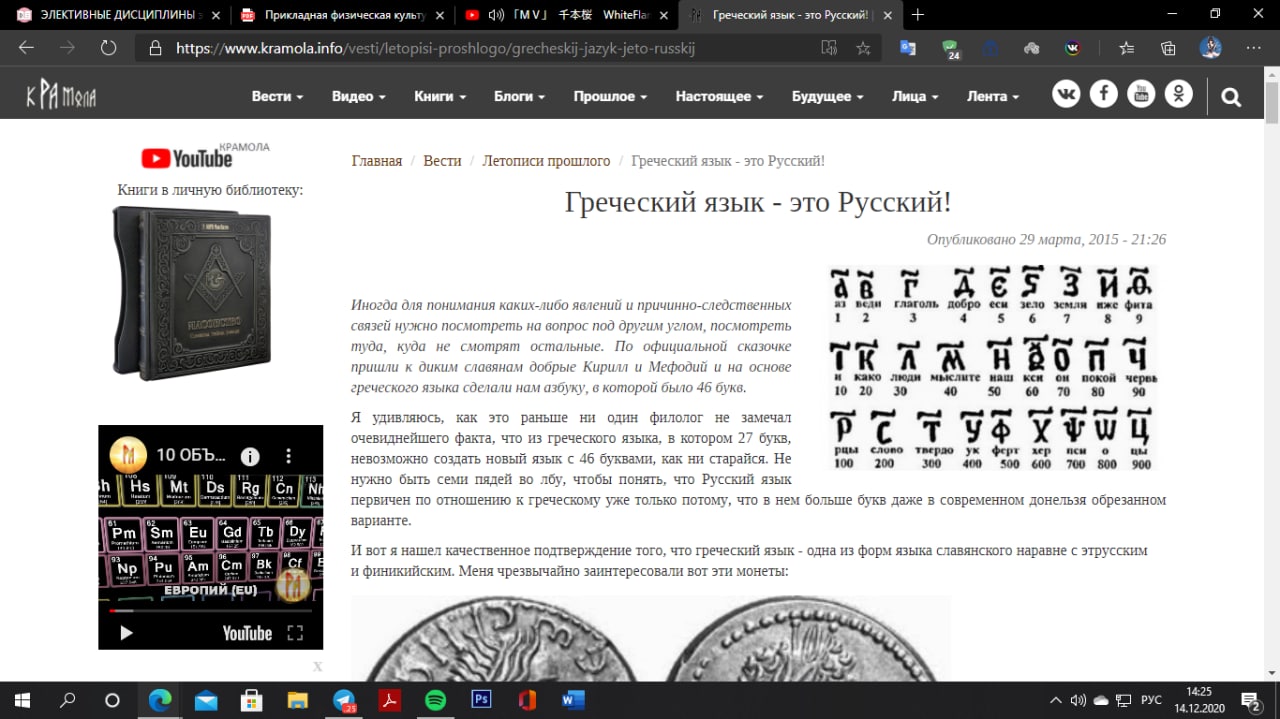Screen dimensions: 1280x719
Task: Add page to favorites star
Action: click(x=863, y=47)
